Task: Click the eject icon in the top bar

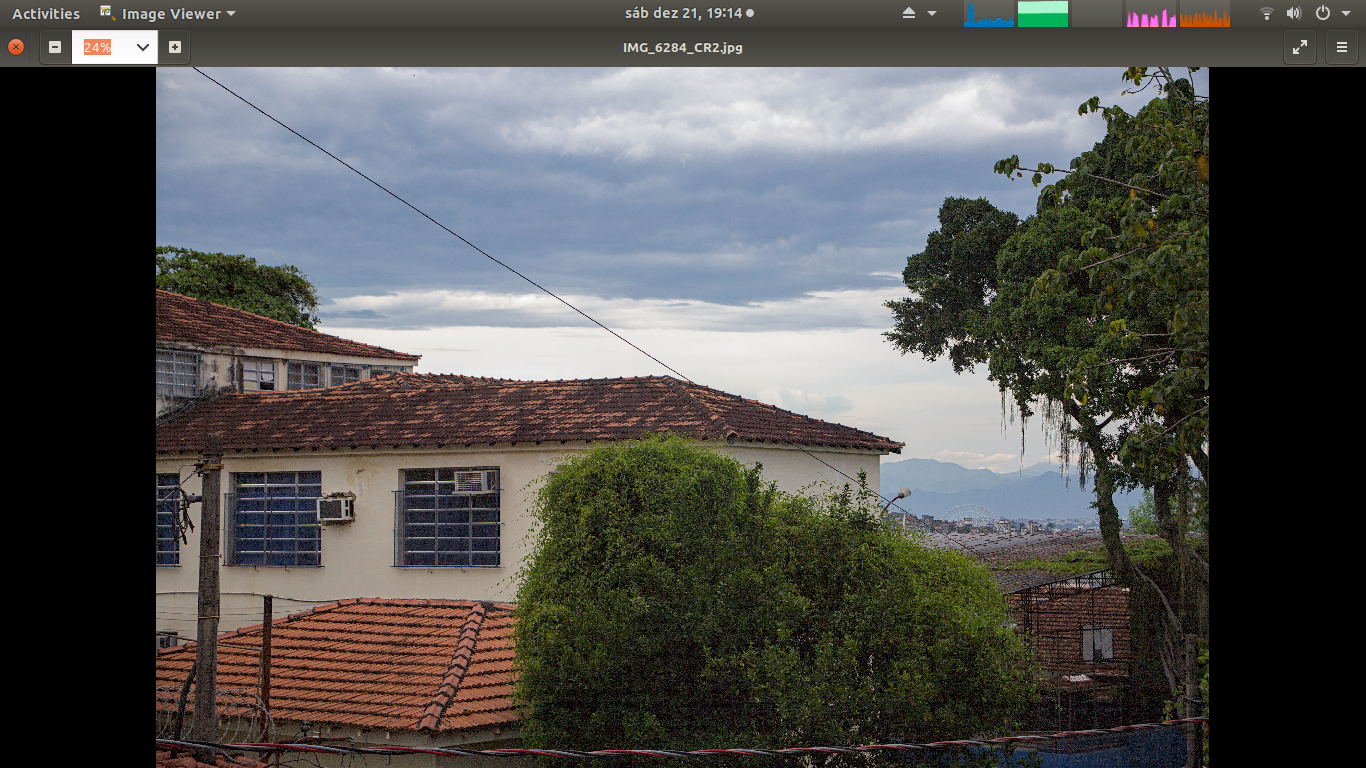Action: 909,13
